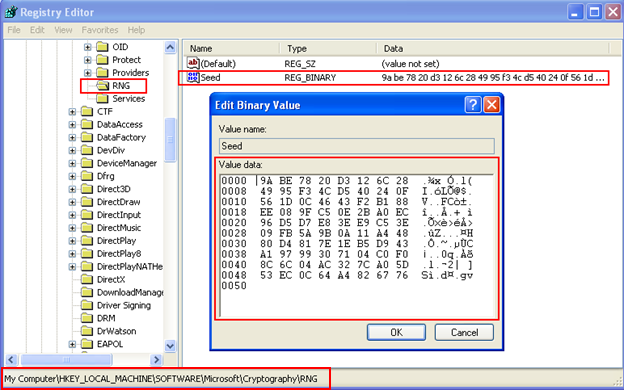Click the Cancel button
Viewport: 624px width, 390px height.
464,332
